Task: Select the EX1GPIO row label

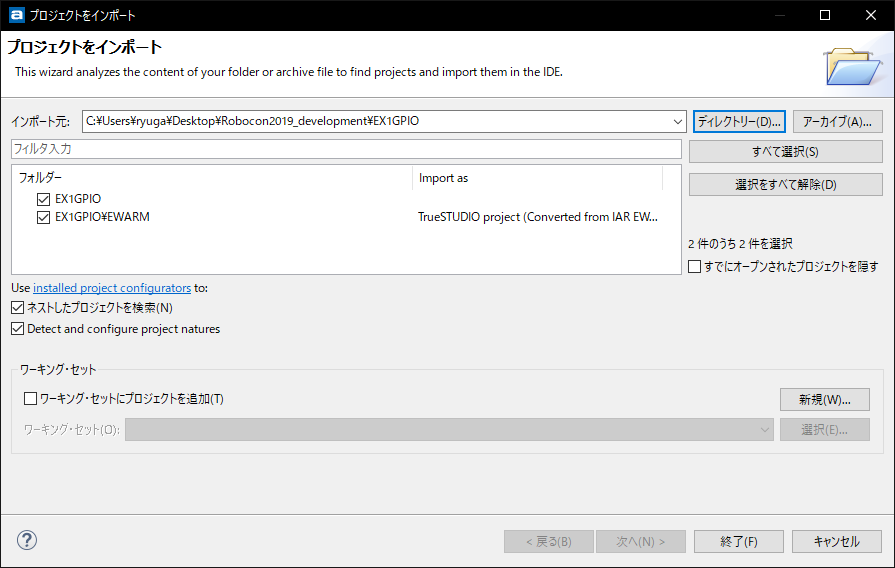Action: (78, 199)
